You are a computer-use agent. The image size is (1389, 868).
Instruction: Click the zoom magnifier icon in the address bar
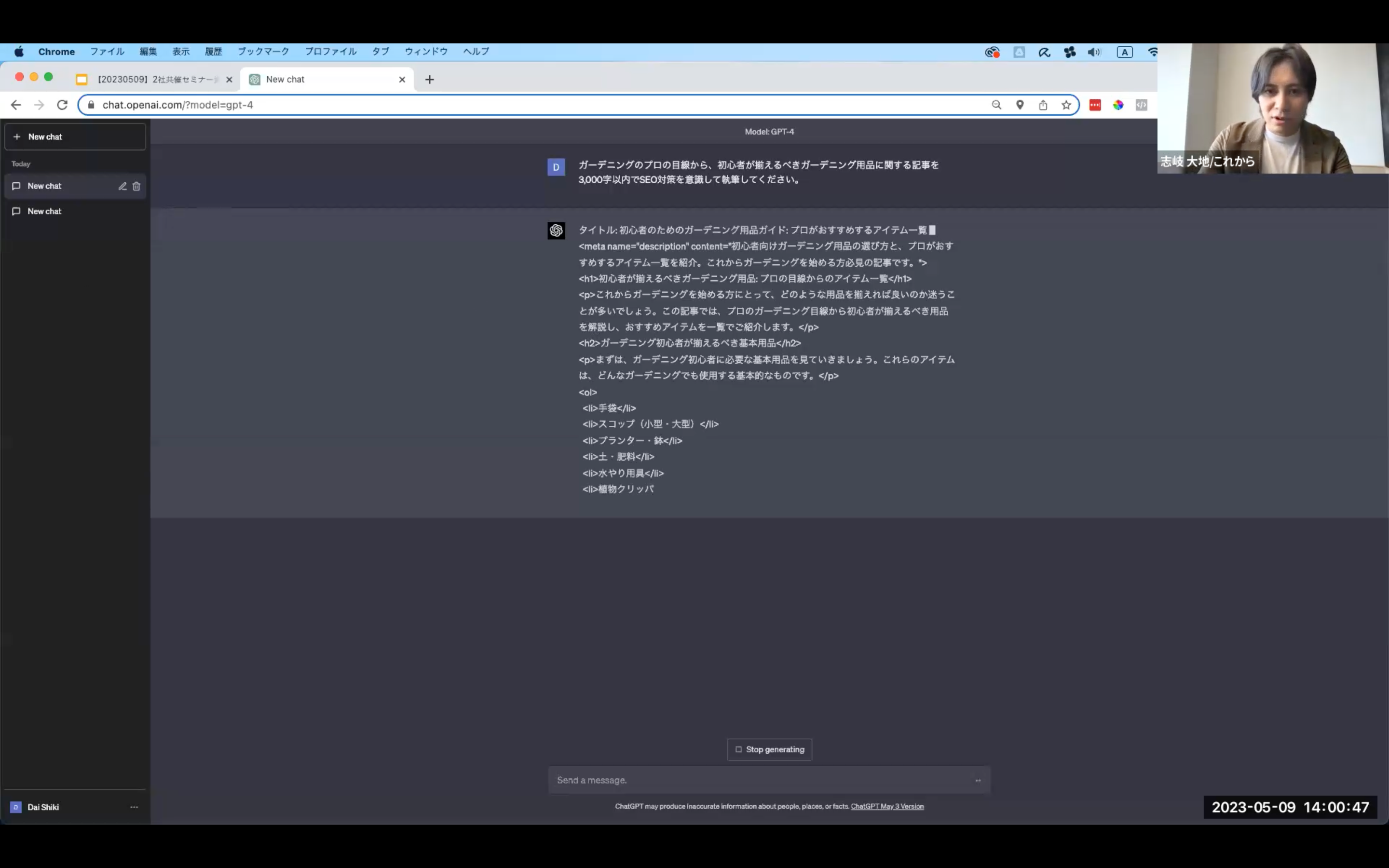(x=996, y=105)
